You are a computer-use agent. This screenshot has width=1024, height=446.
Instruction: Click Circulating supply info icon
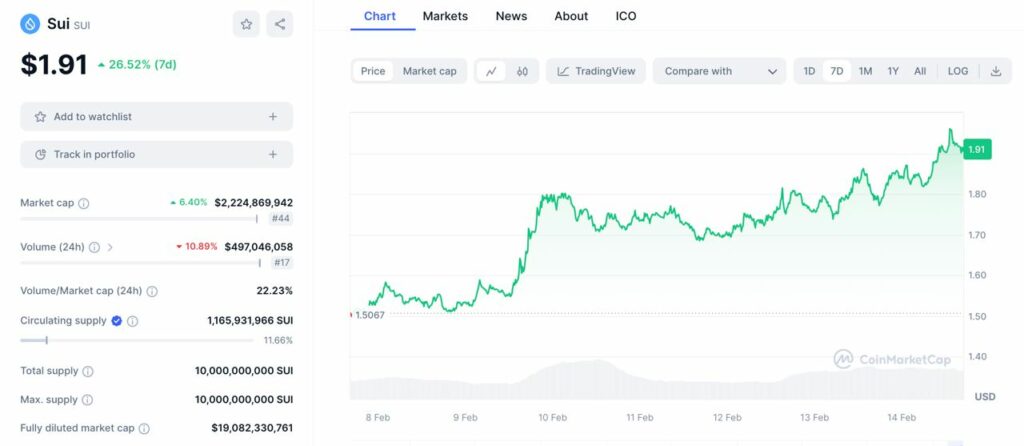coord(133,321)
